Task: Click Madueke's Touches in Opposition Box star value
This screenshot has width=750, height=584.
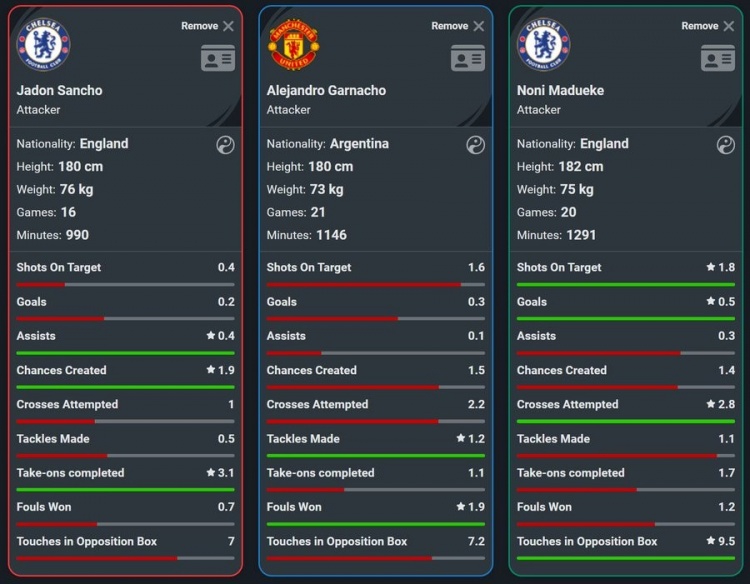Action: (720, 541)
